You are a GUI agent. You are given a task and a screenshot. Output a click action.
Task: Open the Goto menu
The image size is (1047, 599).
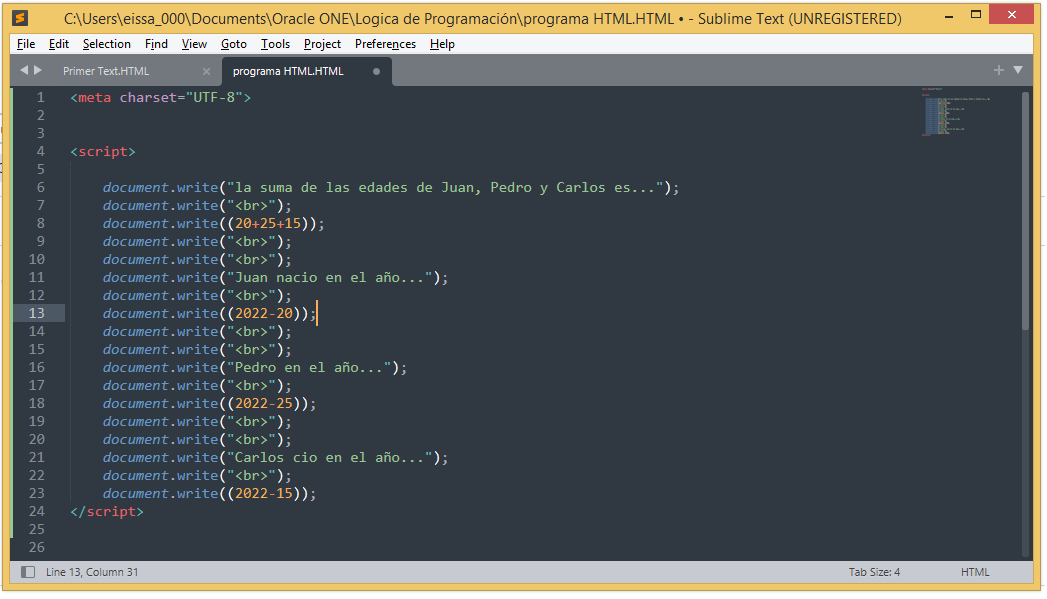[234, 44]
